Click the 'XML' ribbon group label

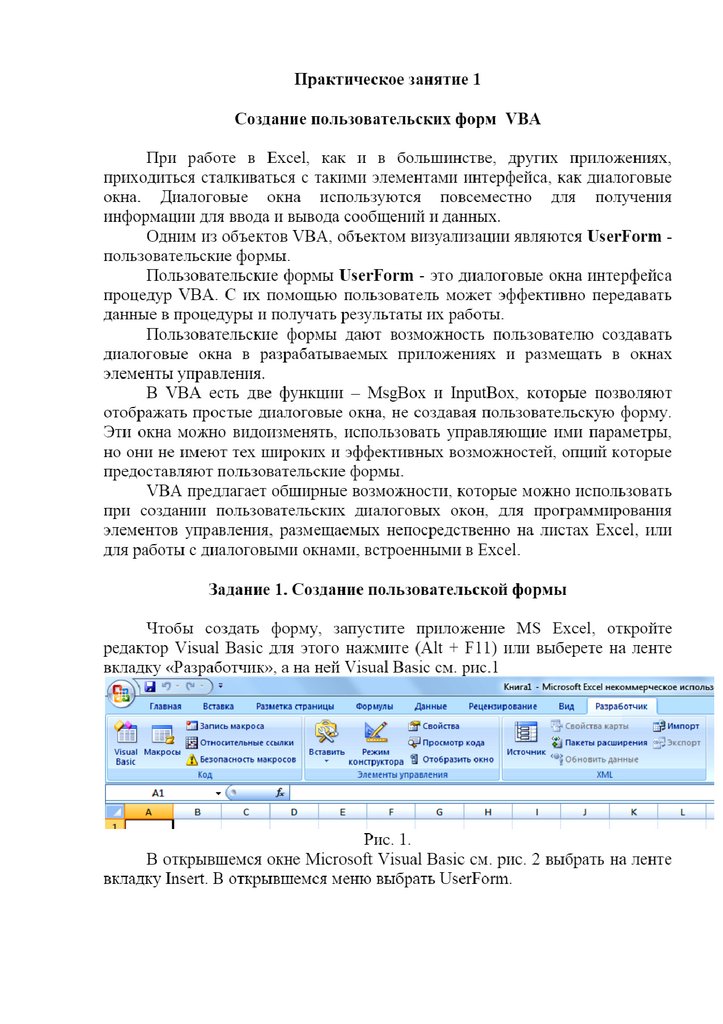click(x=604, y=775)
